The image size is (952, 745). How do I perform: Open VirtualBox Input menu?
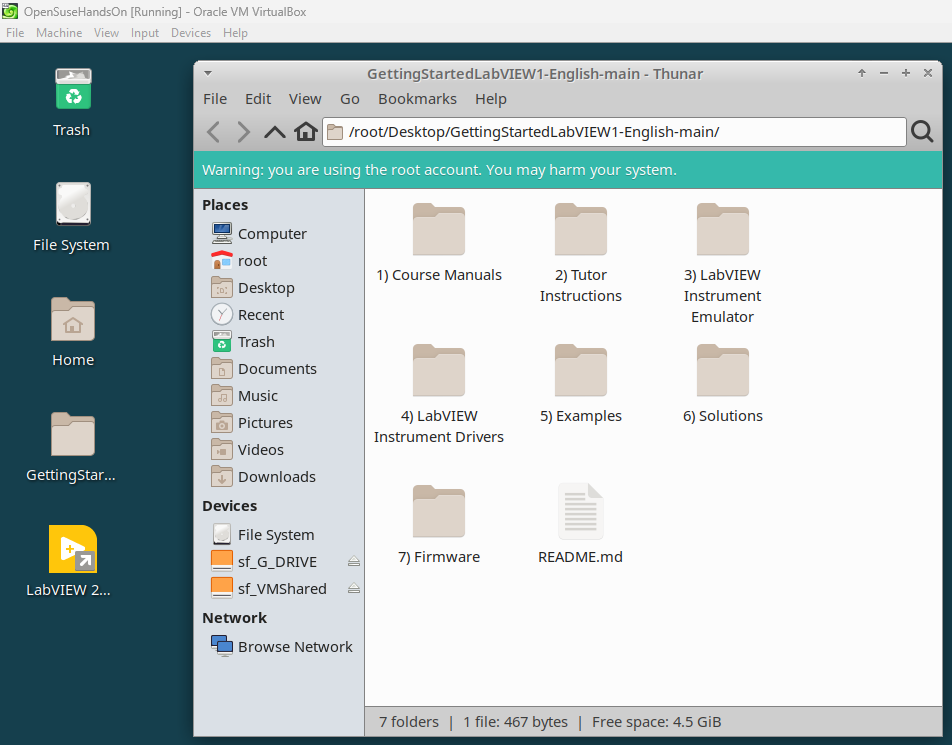pyautogui.click(x=144, y=33)
